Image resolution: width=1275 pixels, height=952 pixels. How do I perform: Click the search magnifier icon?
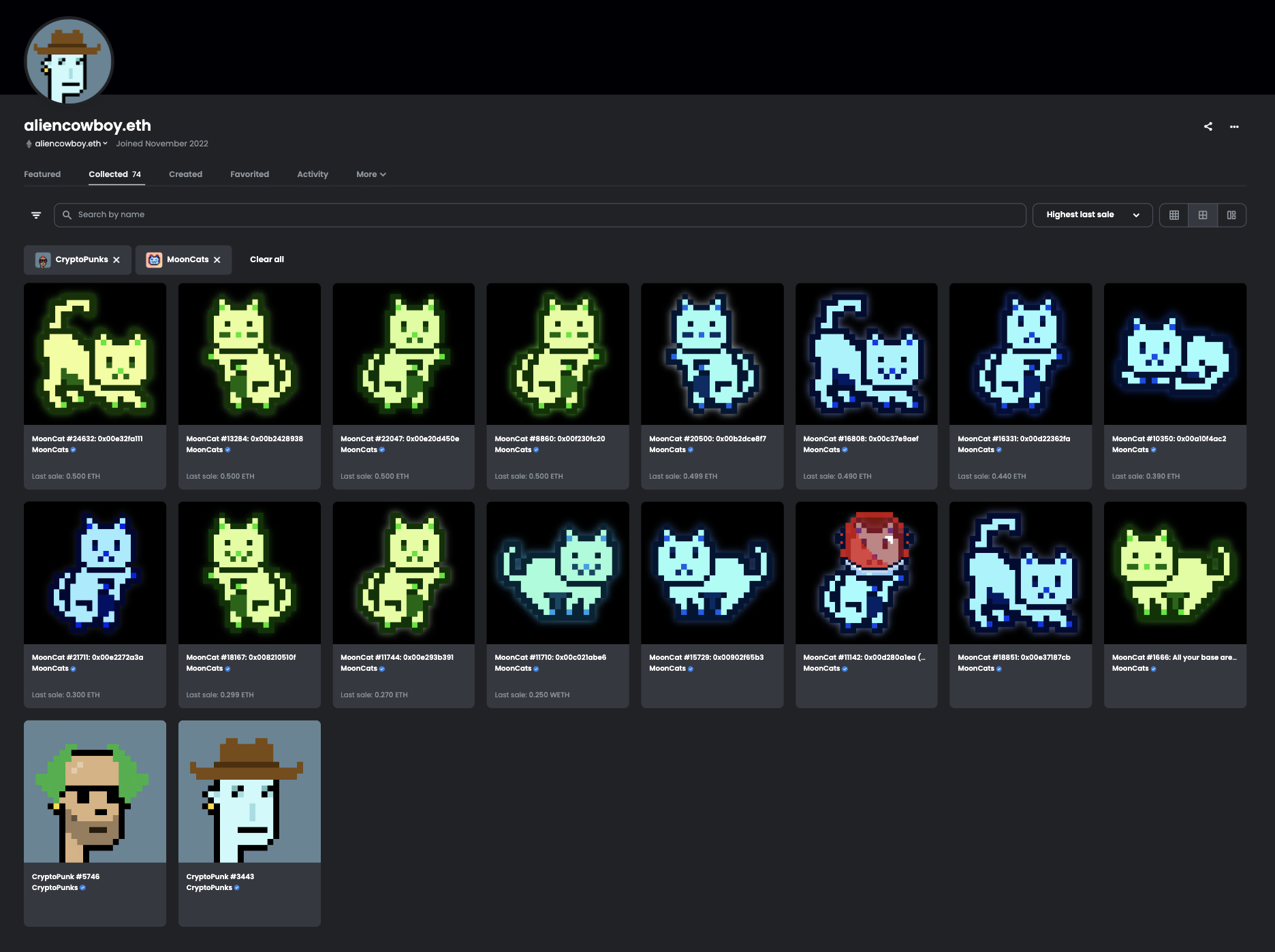[67, 215]
